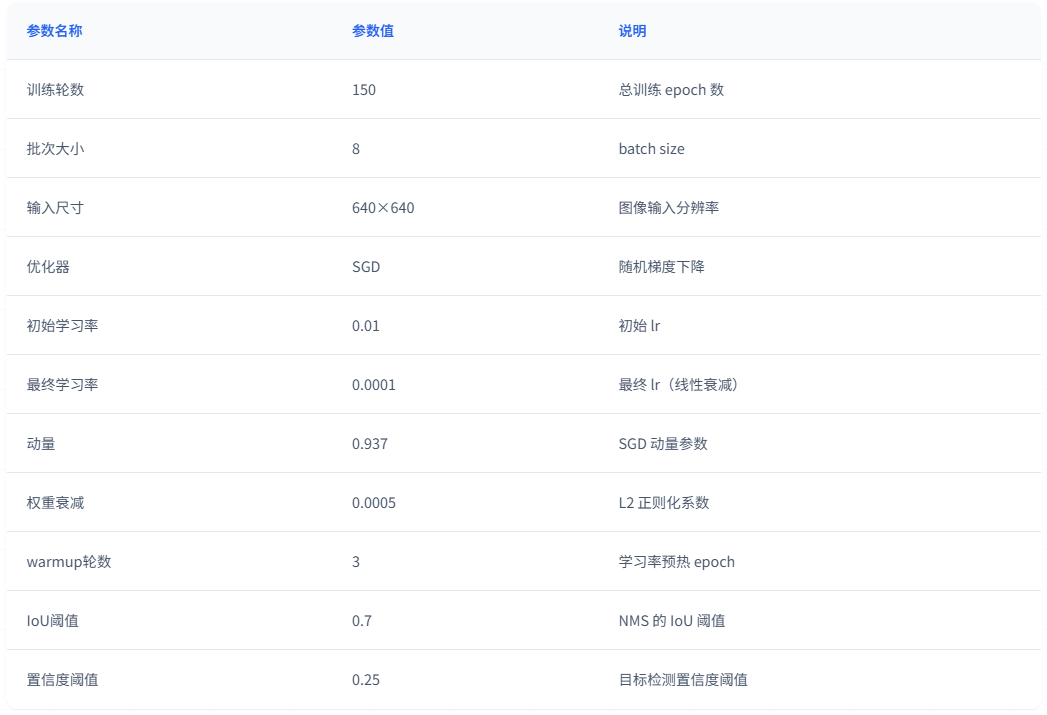Click the 权重衰减 parameter name
The image size is (1047, 715).
pos(55,503)
